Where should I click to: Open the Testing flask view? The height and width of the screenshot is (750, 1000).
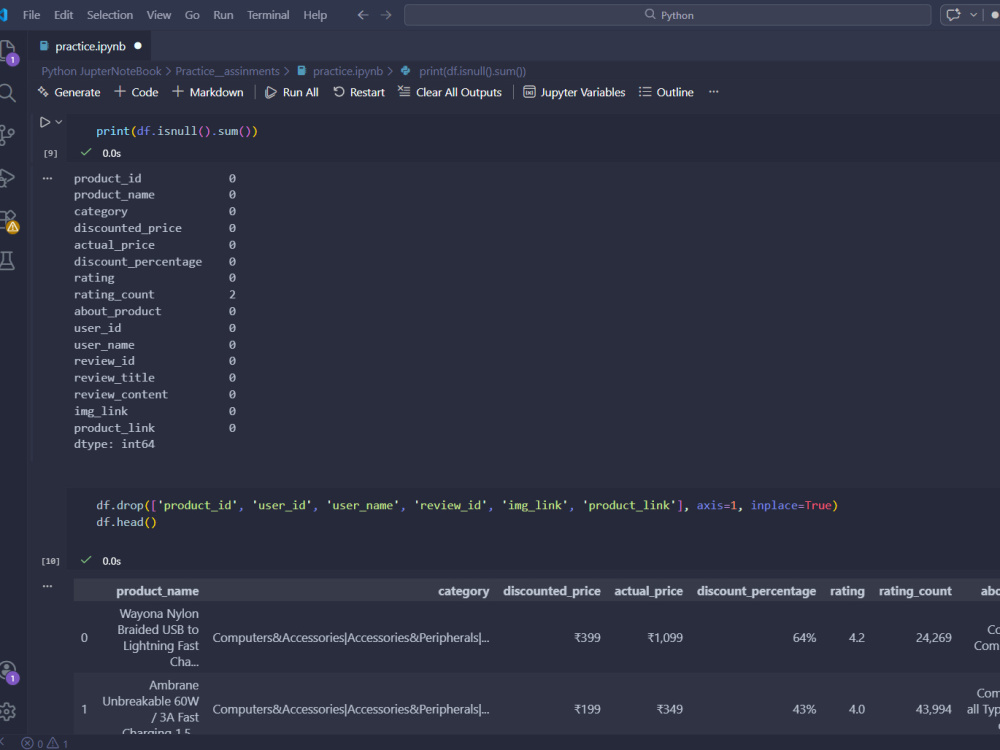coord(8,260)
